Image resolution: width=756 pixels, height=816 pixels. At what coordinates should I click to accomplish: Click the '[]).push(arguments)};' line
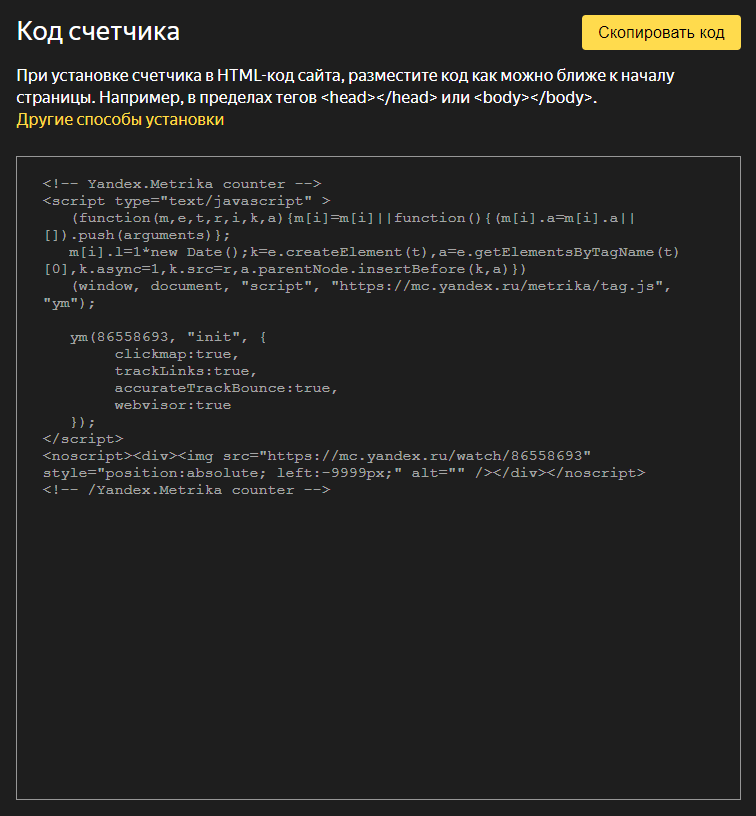point(137,235)
